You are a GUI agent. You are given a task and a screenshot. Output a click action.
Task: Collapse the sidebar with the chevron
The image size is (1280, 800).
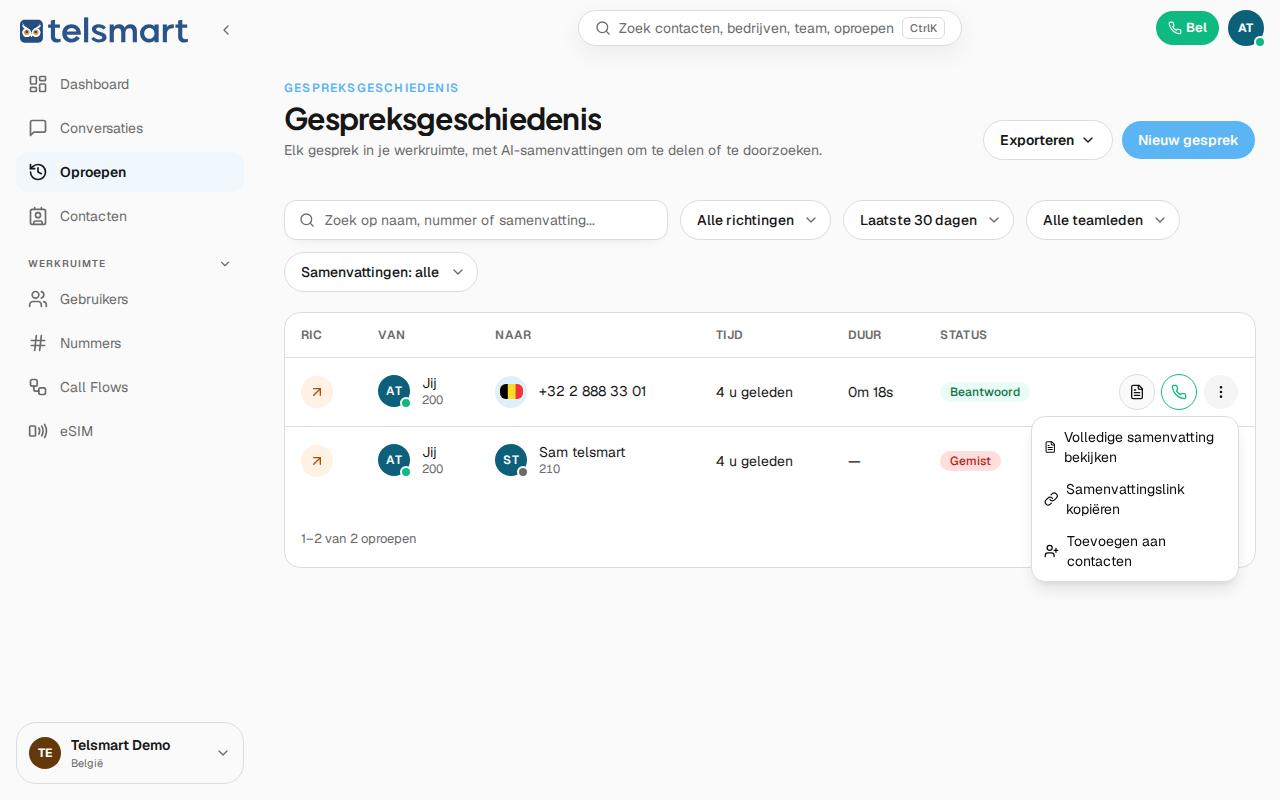click(226, 30)
